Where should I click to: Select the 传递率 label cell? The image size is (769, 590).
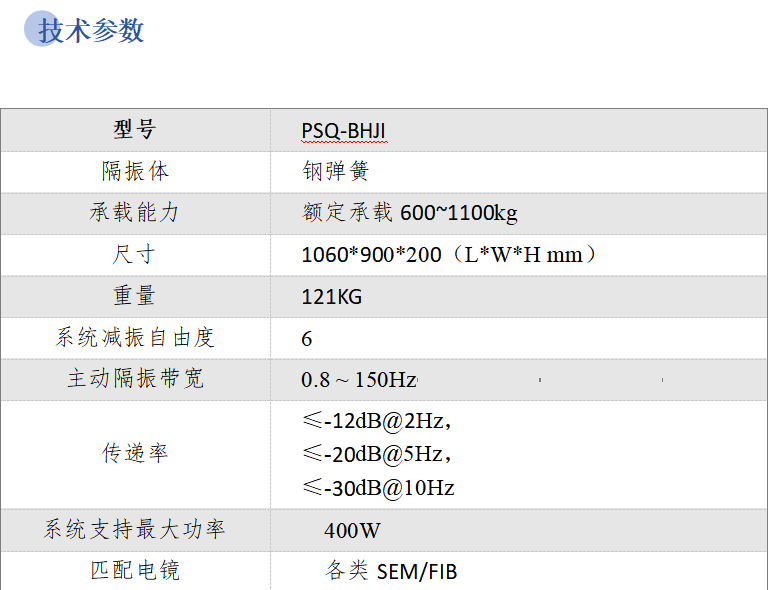coord(135,453)
